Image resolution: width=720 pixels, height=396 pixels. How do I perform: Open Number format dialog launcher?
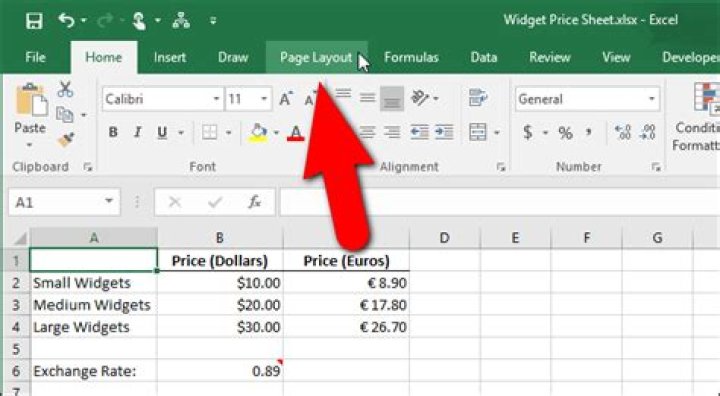(x=656, y=168)
